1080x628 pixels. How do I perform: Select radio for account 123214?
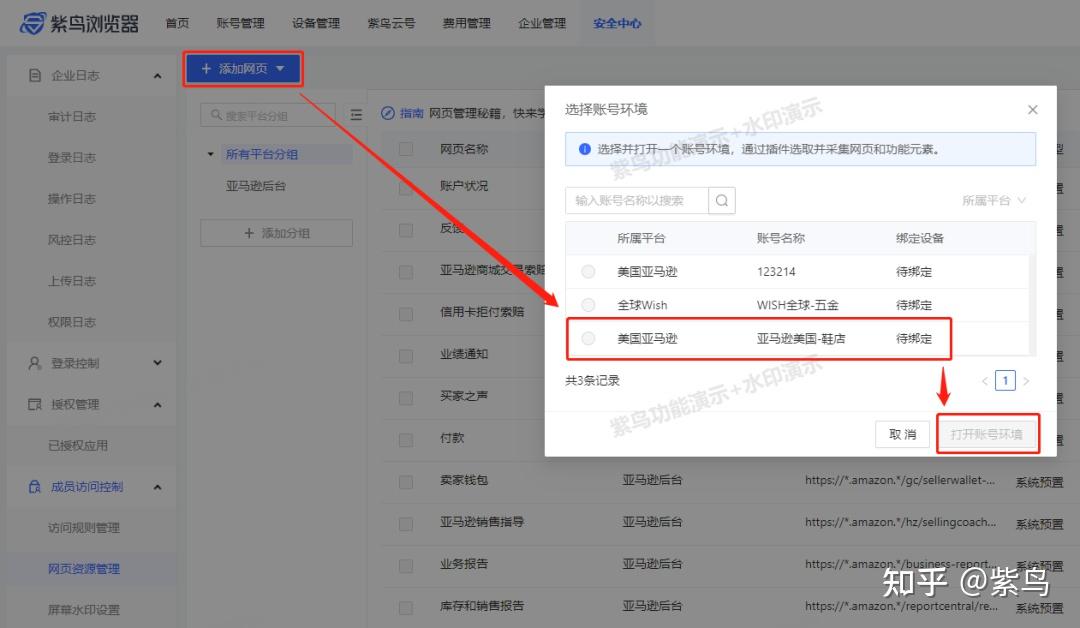click(588, 271)
